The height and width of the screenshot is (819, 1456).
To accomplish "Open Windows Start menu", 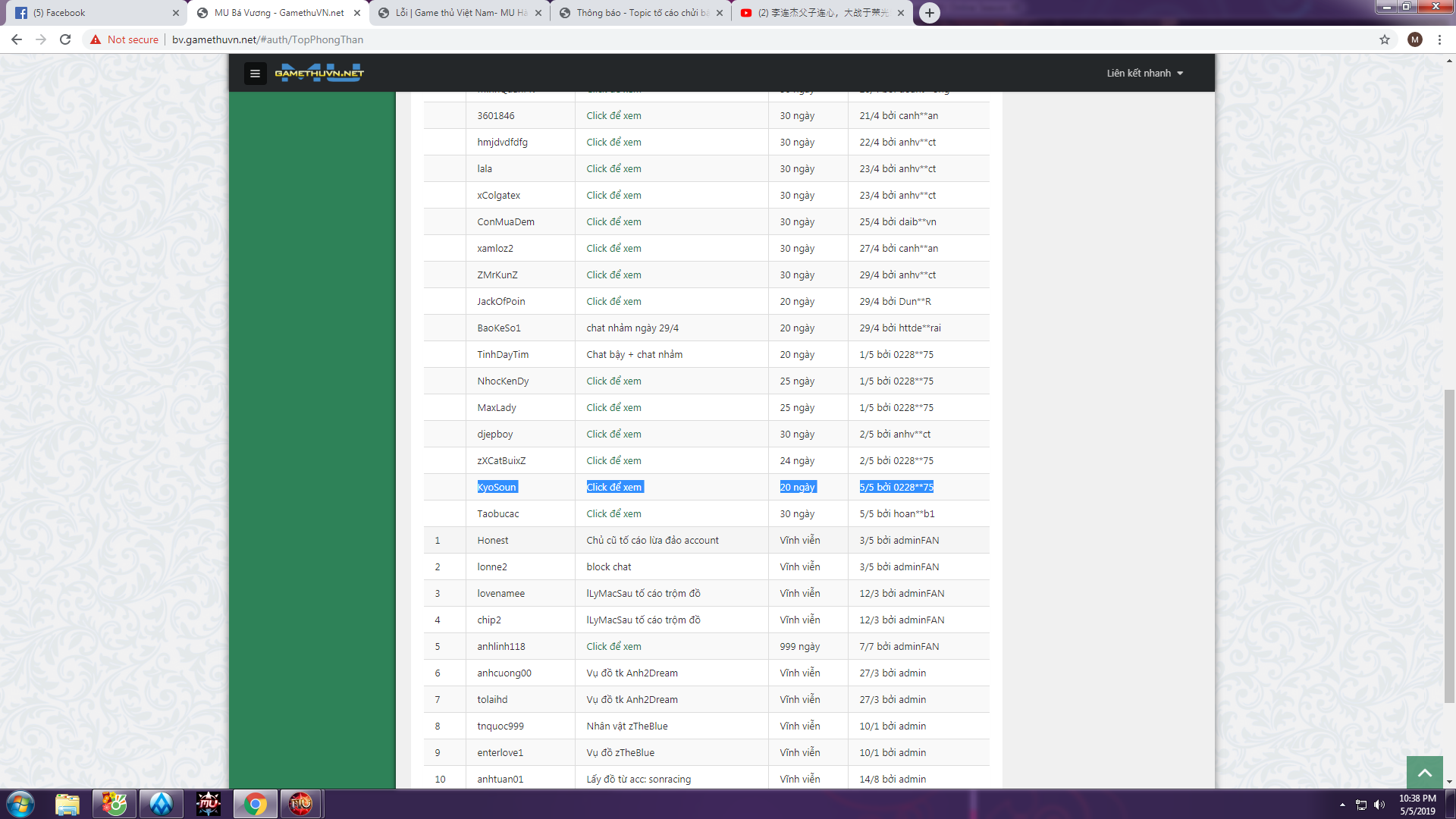I will click(x=20, y=804).
